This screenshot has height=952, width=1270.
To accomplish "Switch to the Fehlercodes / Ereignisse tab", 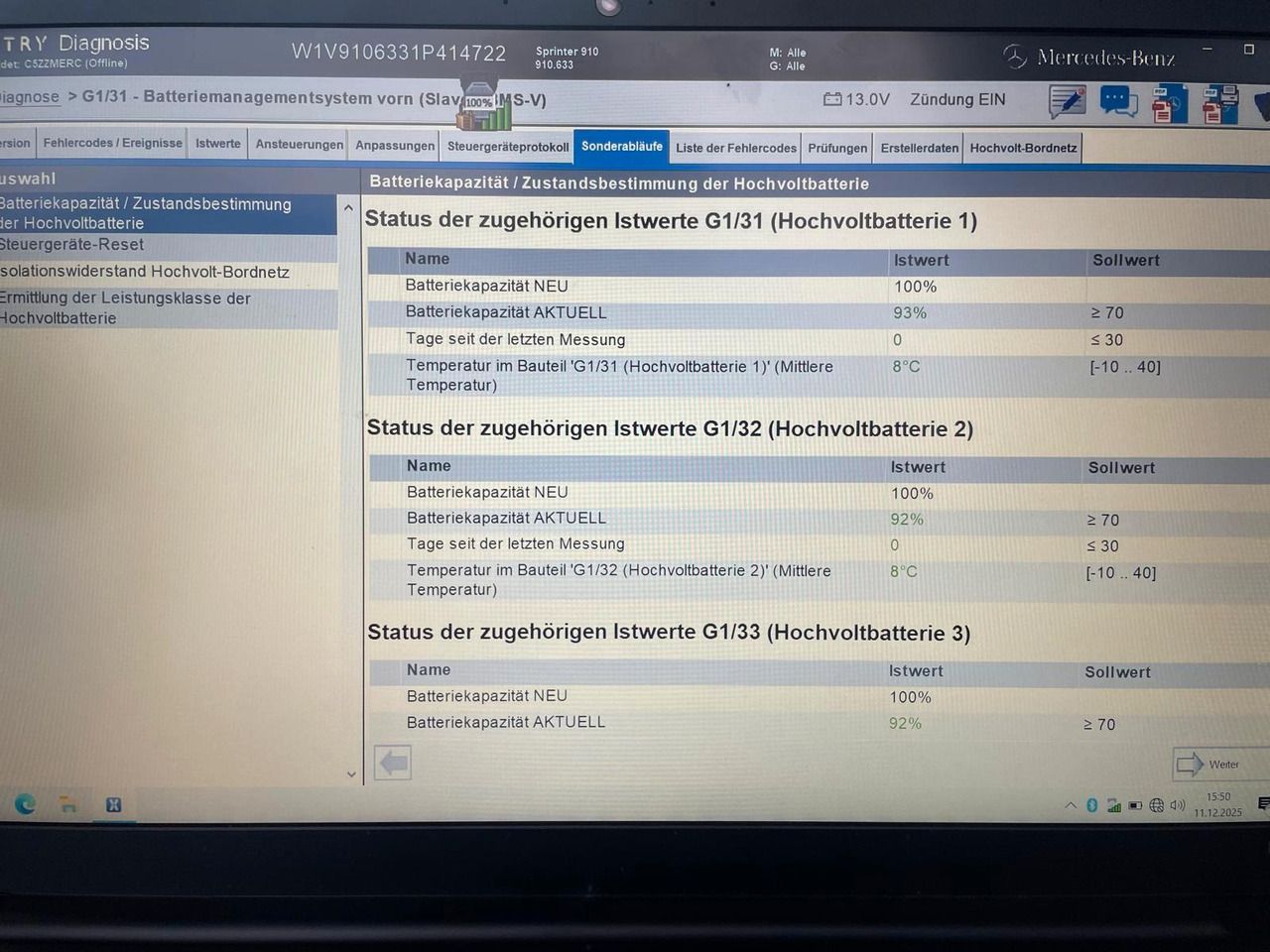I will (112, 144).
